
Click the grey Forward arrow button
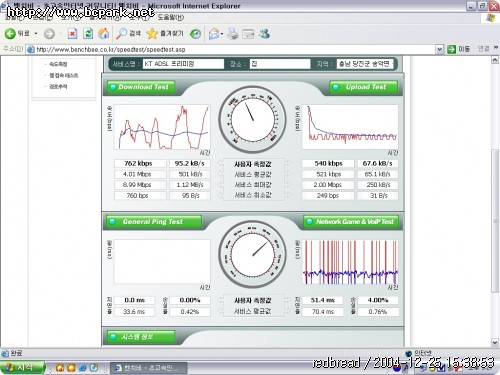click(49, 34)
